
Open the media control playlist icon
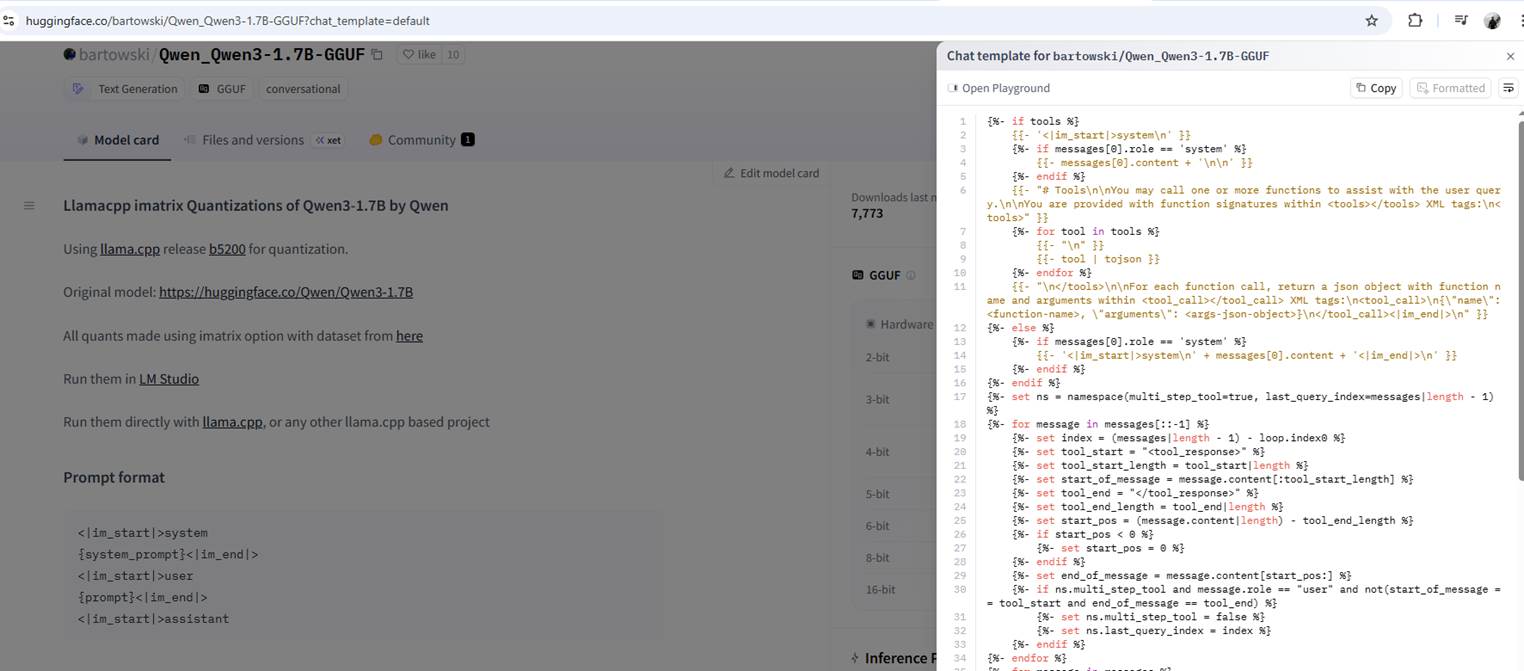click(x=1460, y=20)
